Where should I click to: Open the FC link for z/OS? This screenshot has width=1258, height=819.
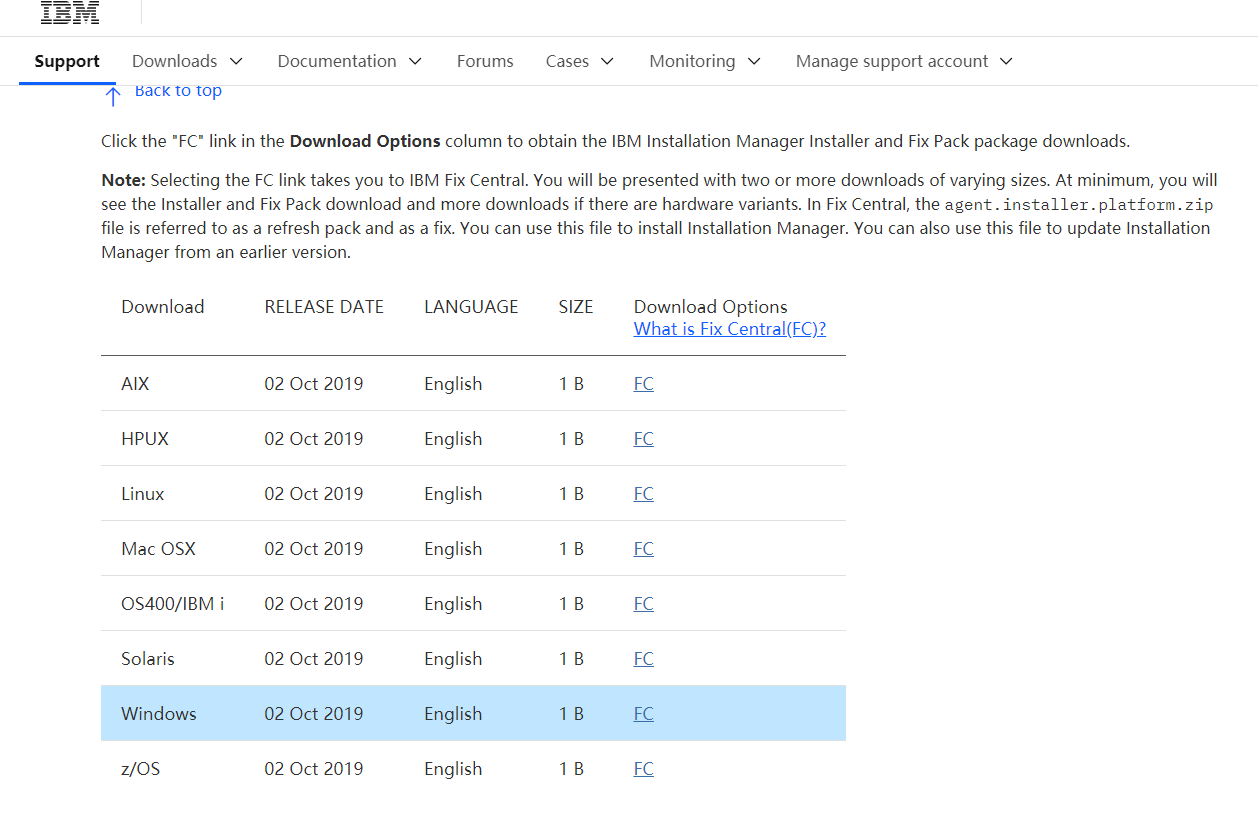click(x=644, y=769)
